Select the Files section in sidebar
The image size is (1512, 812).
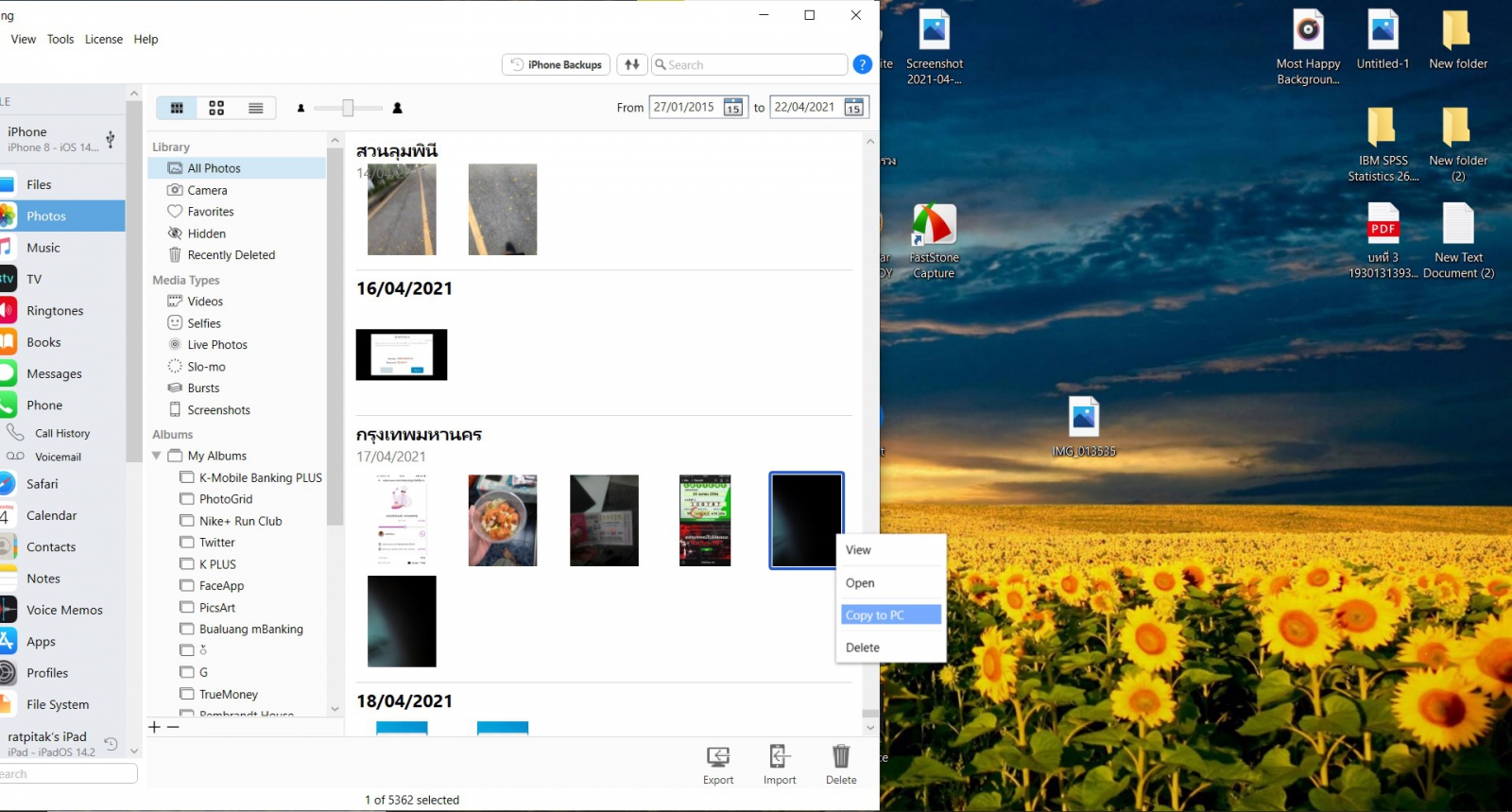tap(62, 184)
